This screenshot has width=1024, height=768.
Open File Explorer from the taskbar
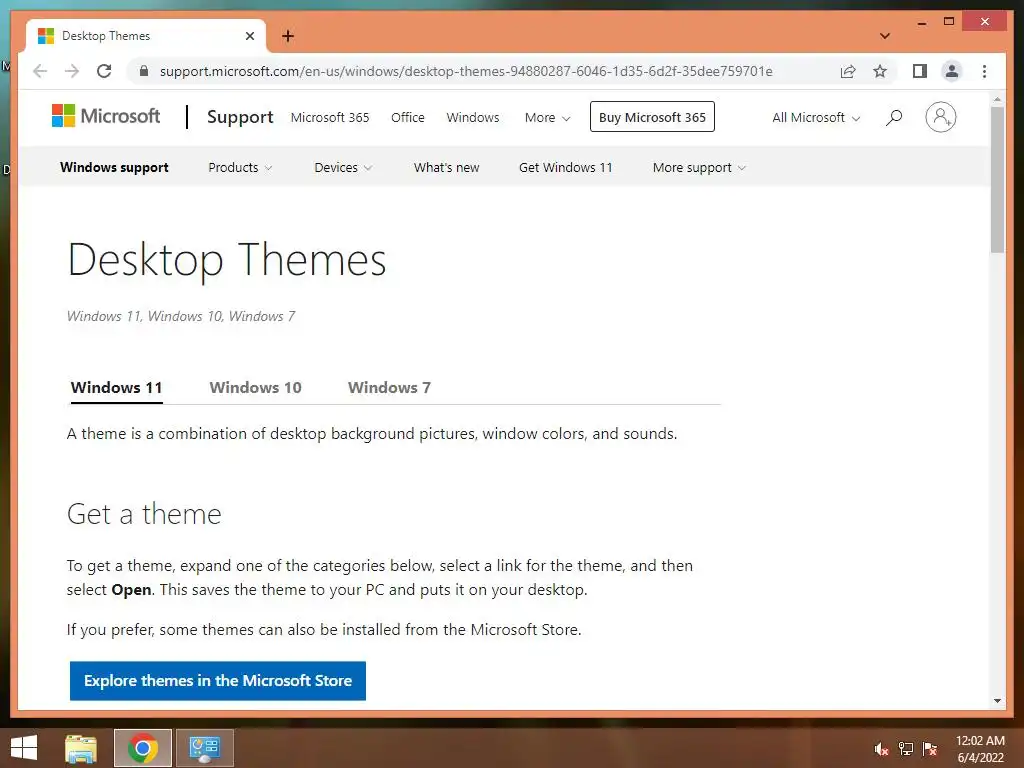pos(81,748)
